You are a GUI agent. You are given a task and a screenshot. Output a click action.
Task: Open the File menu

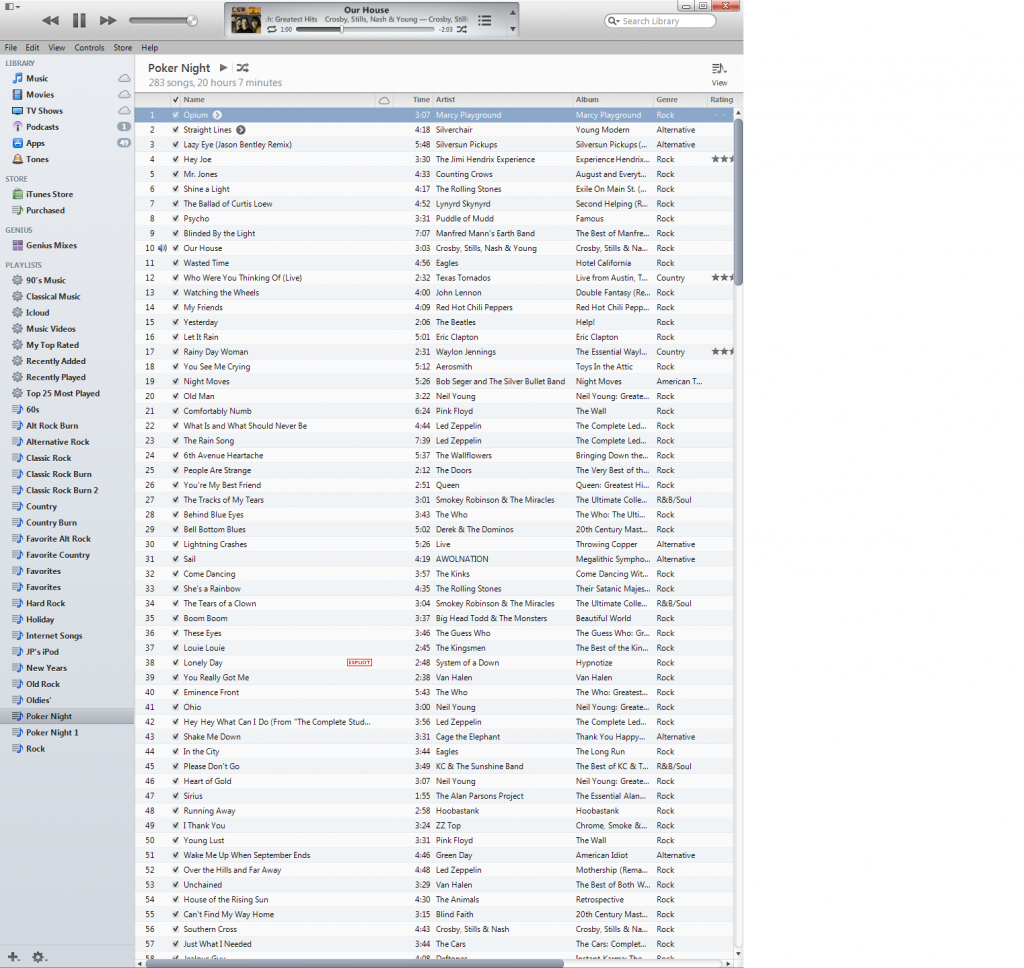[11, 48]
